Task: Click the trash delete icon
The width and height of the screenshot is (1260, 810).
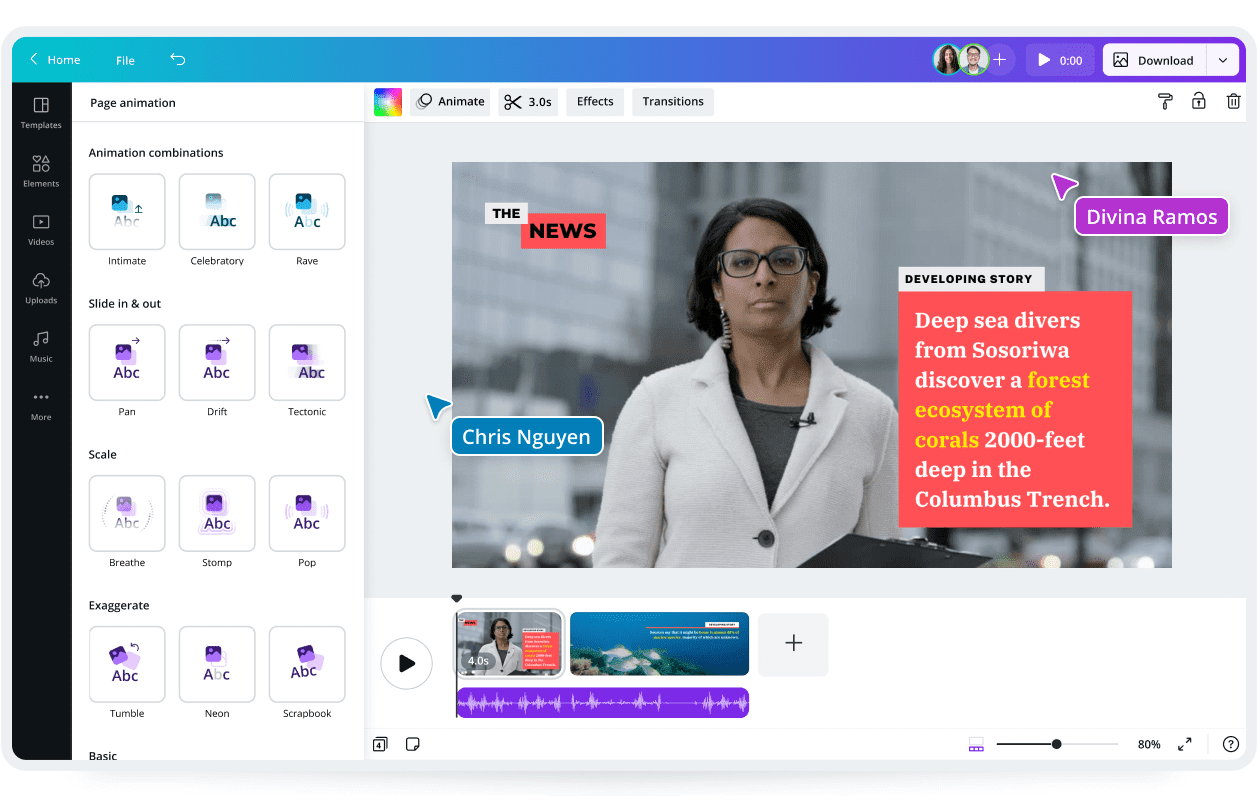Action: pyautogui.click(x=1233, y=101)
